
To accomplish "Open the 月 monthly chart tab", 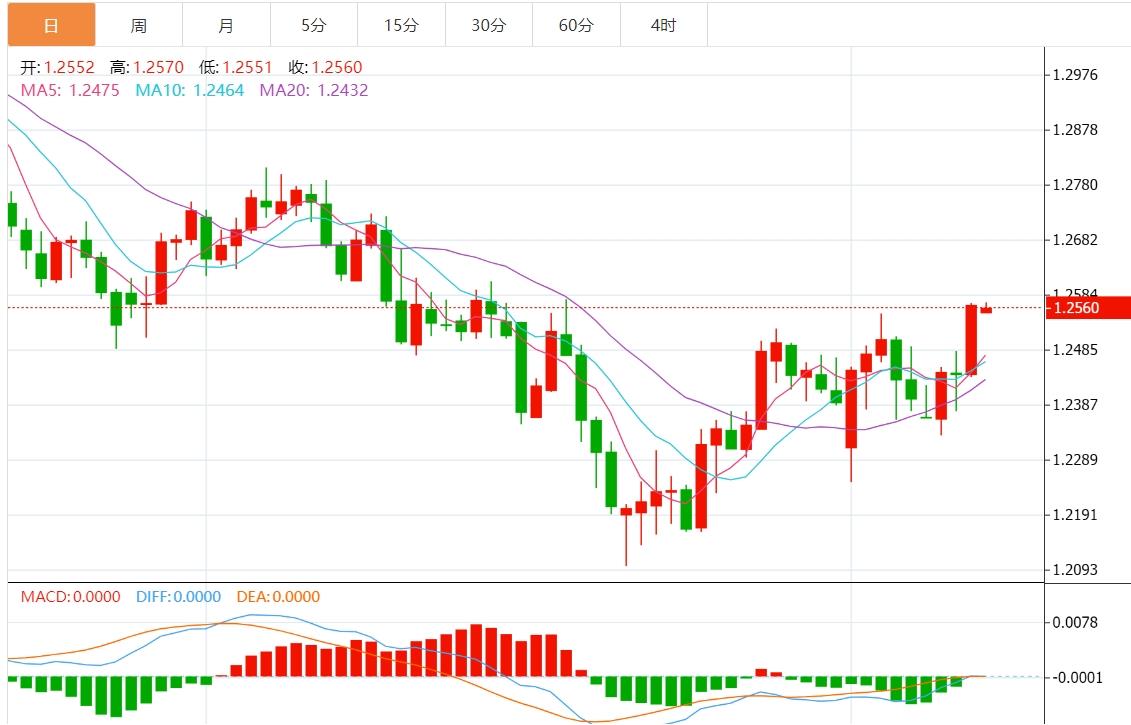I will pyautogui.click(x=226, y=25).
